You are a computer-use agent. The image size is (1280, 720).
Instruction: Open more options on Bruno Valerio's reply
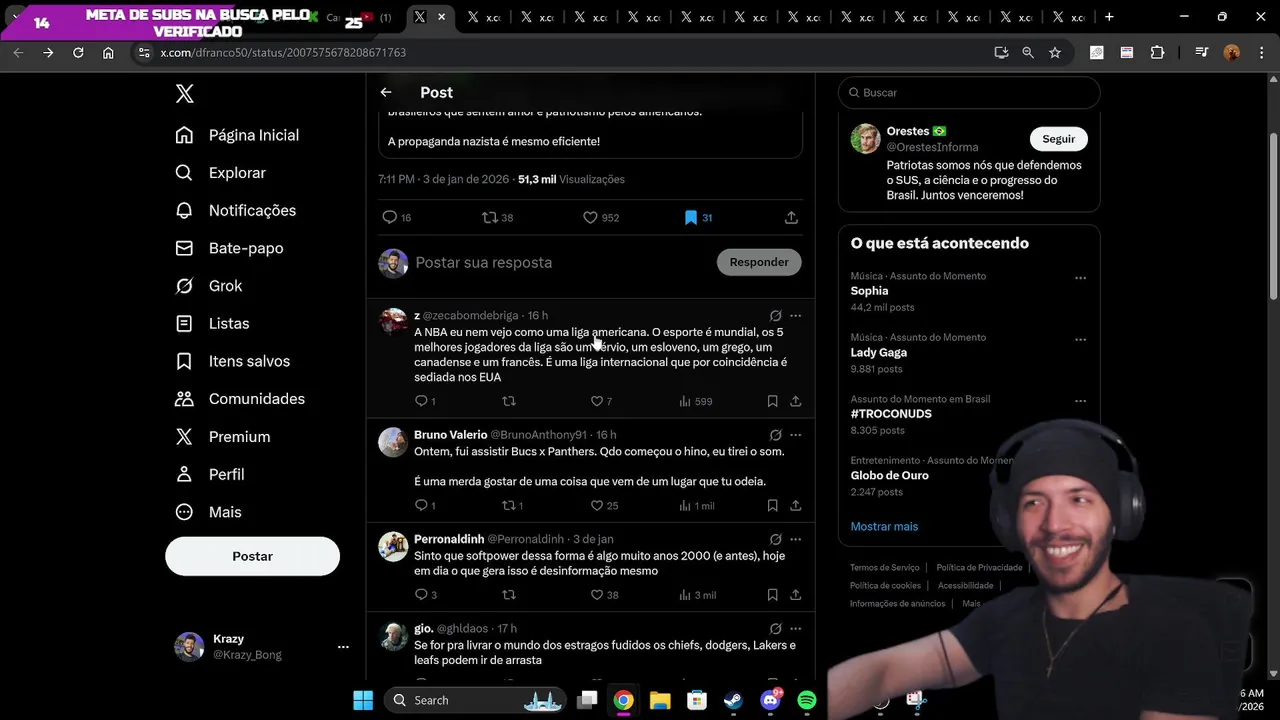(x=795, y=435)
